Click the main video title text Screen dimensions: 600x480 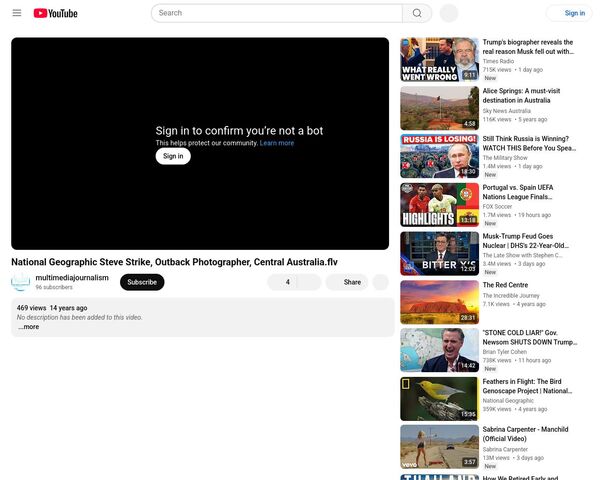[x=174, y=262]
